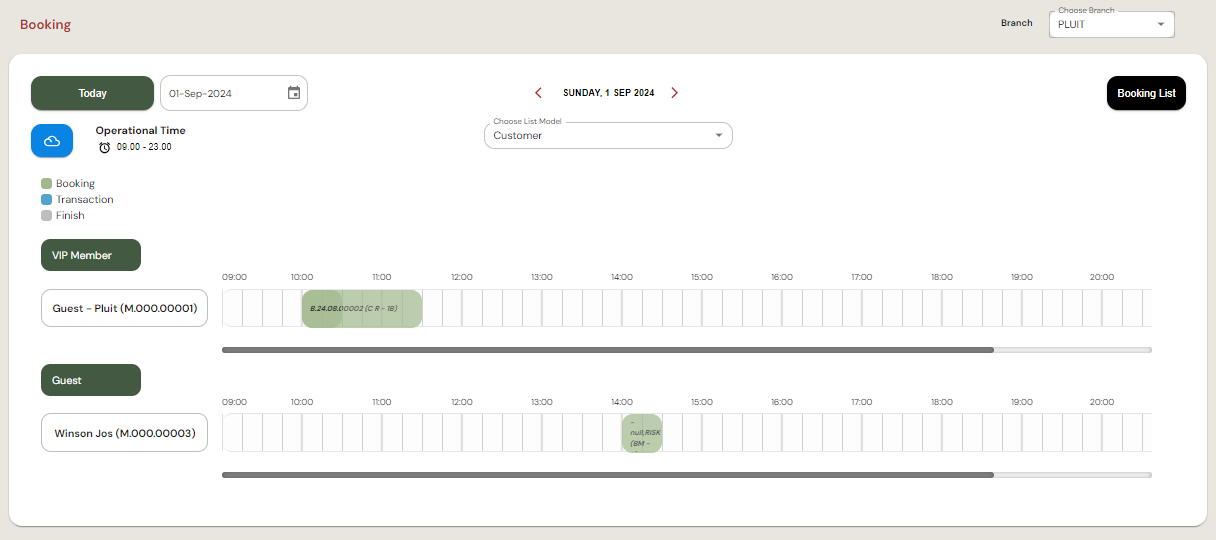This screenshot has height=540, width=1216.
Task: Click the gray Finish legend swatch
Action: pyautogui.click(x=46, y=216)
